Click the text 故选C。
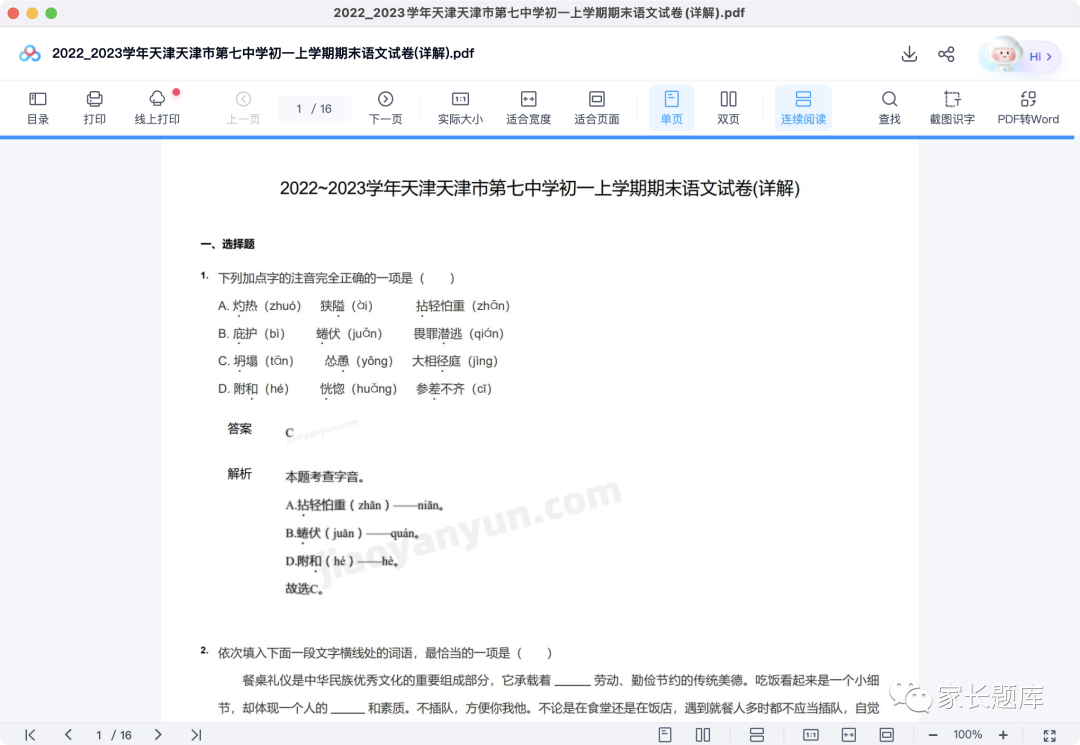Viewport: 1080px width, 745px height. 304,589
